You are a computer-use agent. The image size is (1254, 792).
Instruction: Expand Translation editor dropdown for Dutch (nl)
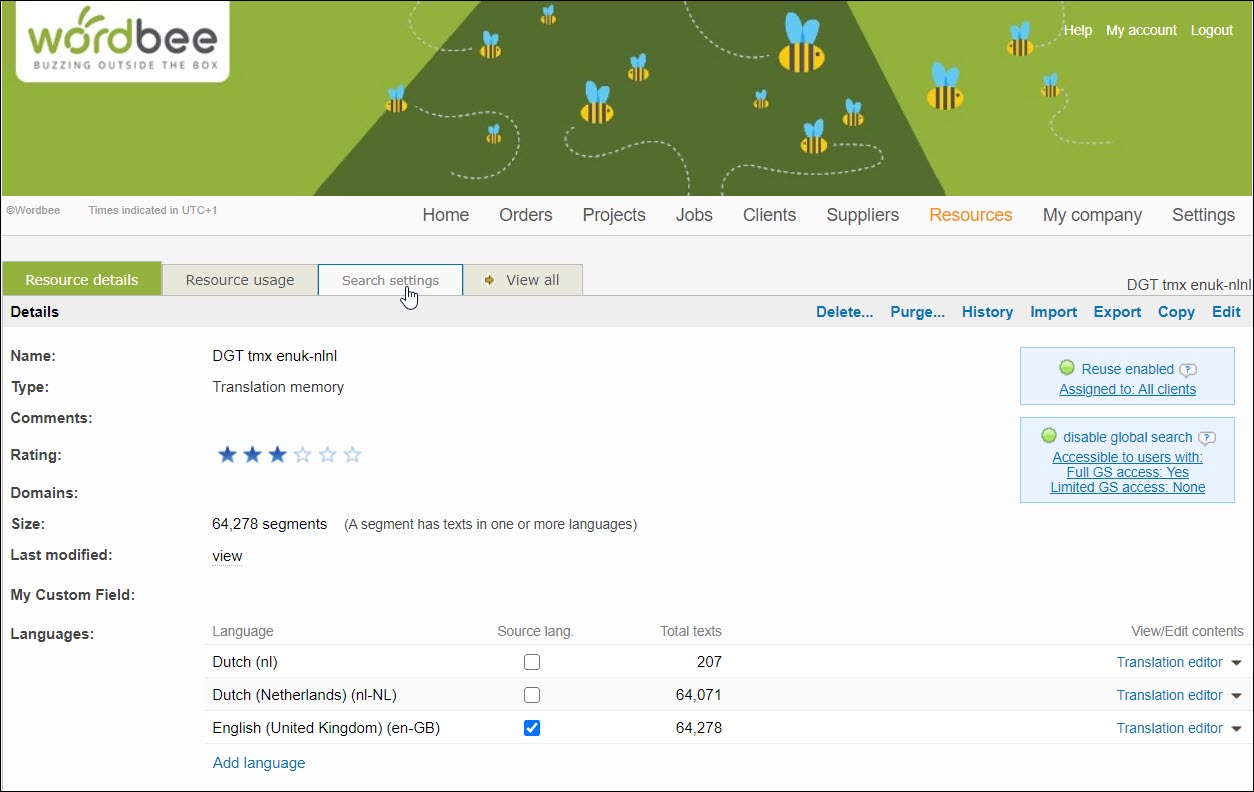pos(1236,663)
